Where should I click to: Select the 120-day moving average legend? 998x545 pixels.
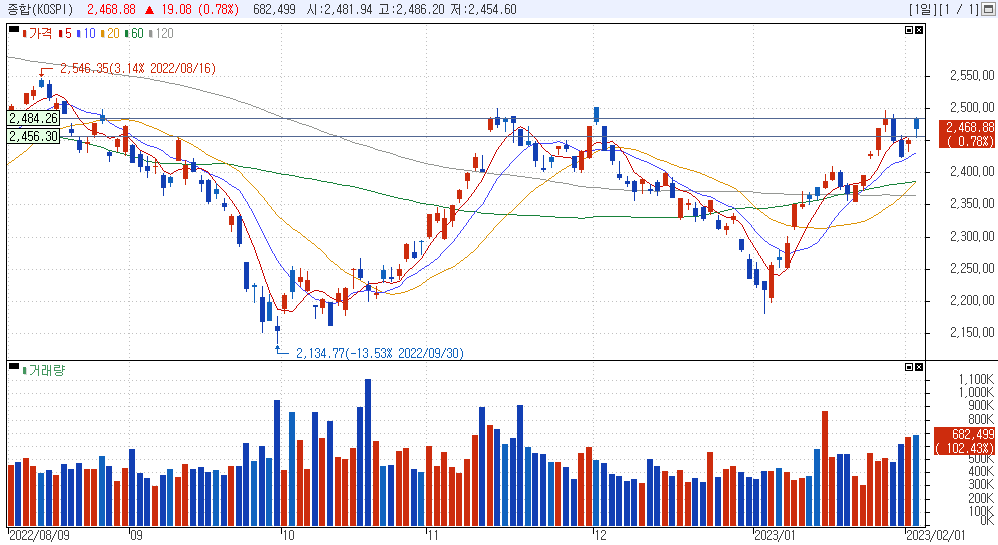point(161,33)
